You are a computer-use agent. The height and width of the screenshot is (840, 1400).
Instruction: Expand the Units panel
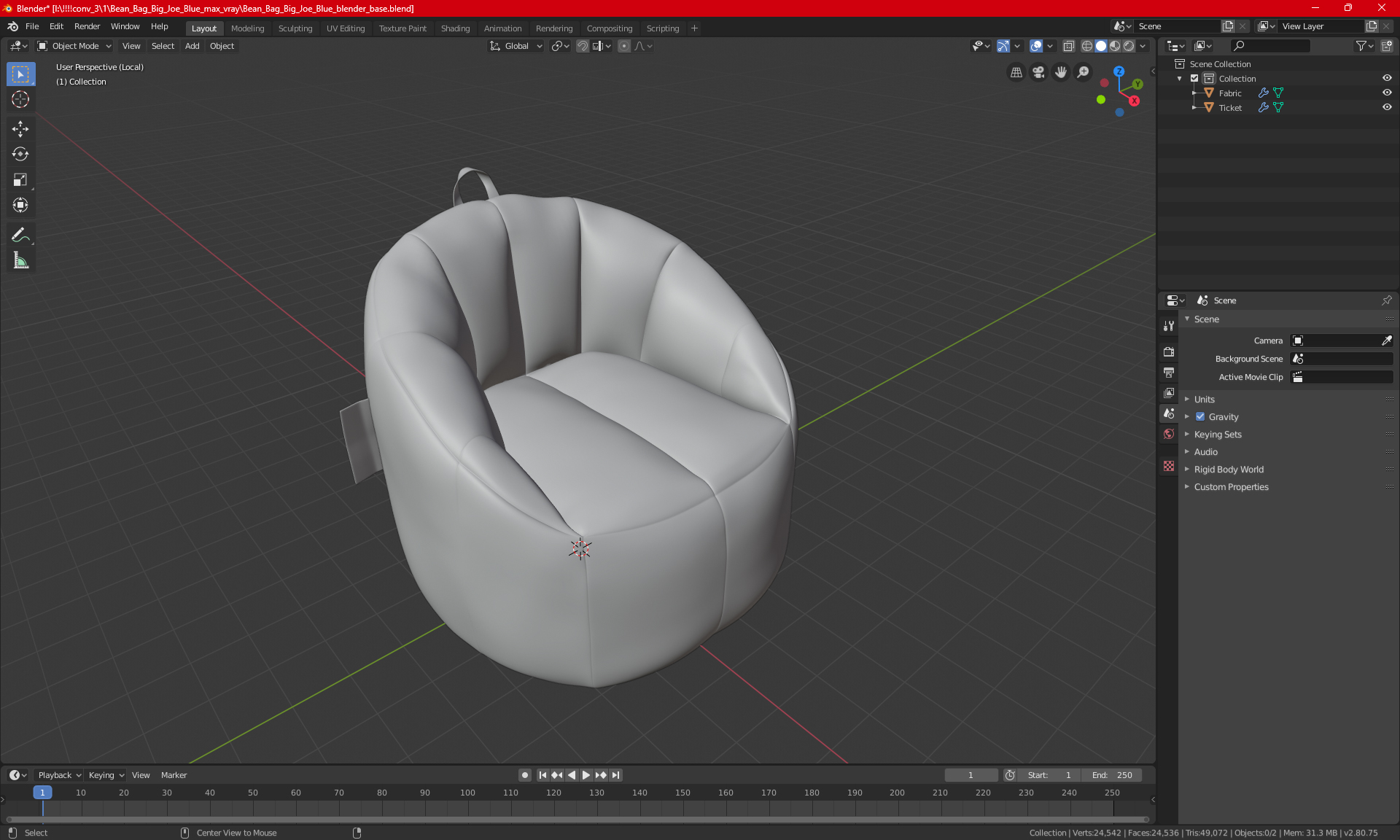pos(1204,400)
